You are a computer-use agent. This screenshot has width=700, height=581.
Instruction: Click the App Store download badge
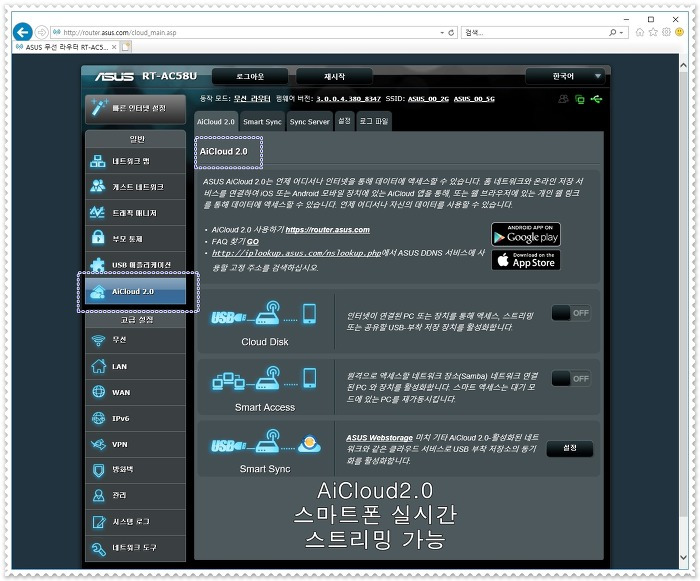click(x=526, y=260)
